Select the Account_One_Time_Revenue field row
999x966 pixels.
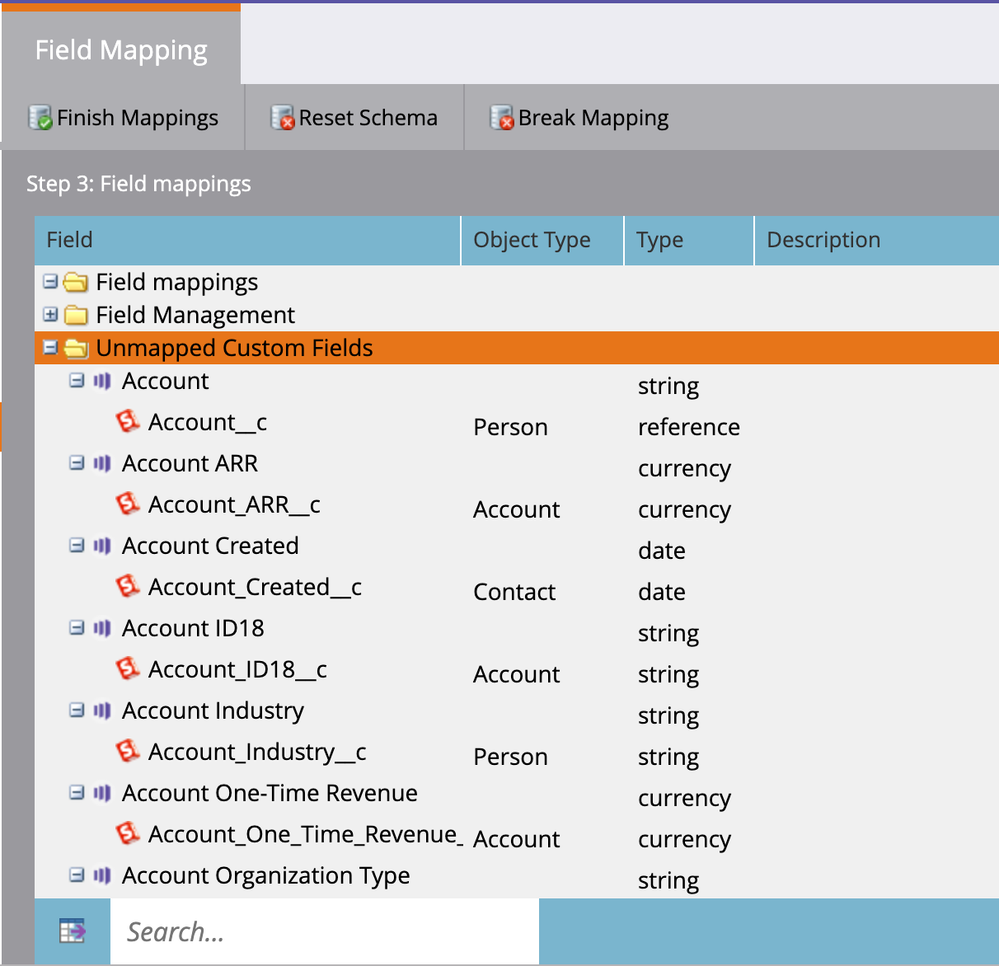click(304, 834)
